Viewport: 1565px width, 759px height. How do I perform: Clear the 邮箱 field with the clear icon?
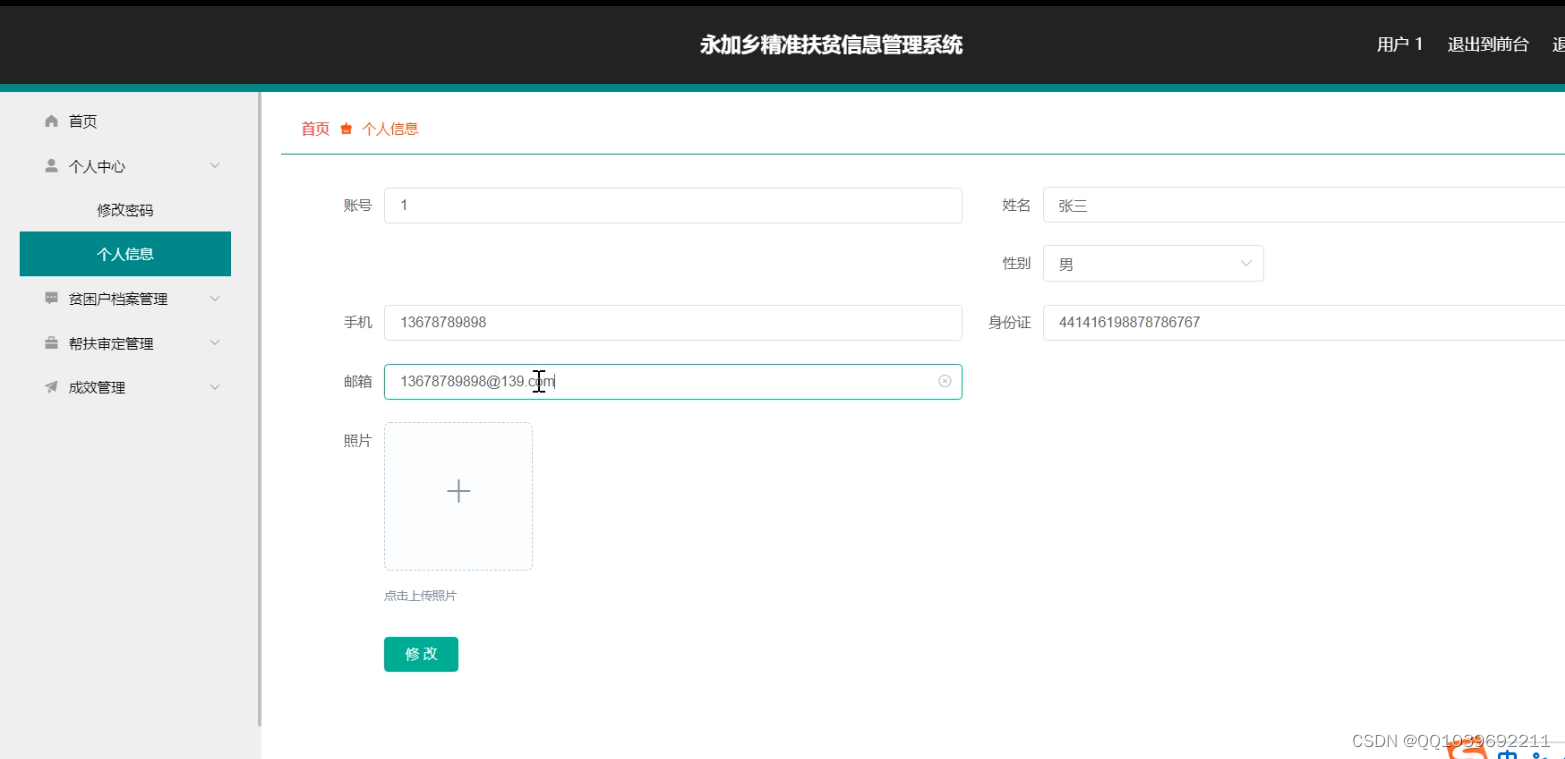pyautogui.click(x=945, y=381)
